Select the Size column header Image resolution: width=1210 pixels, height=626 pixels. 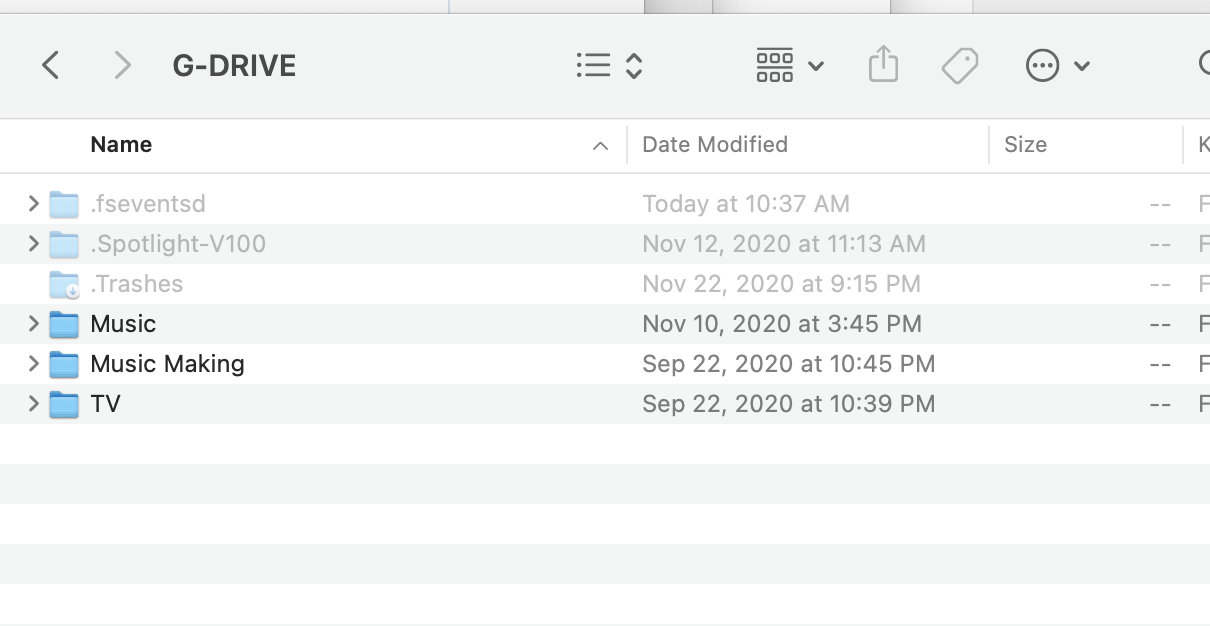1026,144
